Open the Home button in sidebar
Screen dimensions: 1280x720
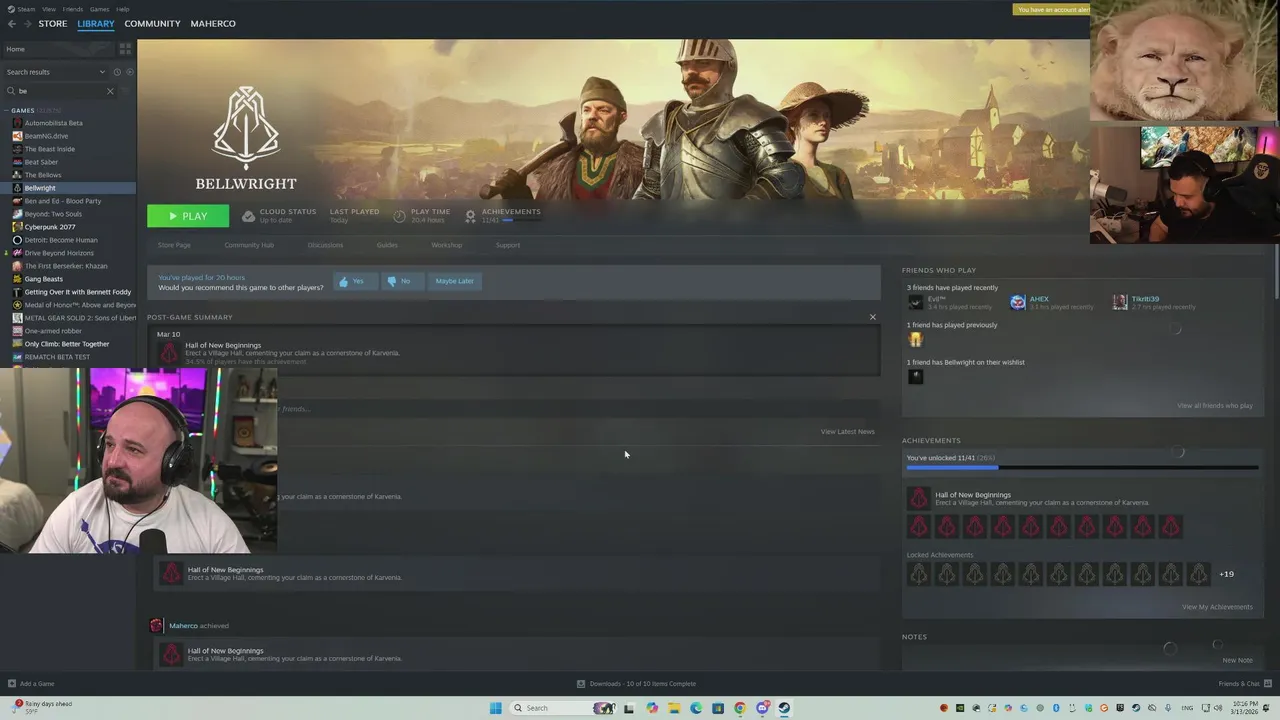click(58, 49)
